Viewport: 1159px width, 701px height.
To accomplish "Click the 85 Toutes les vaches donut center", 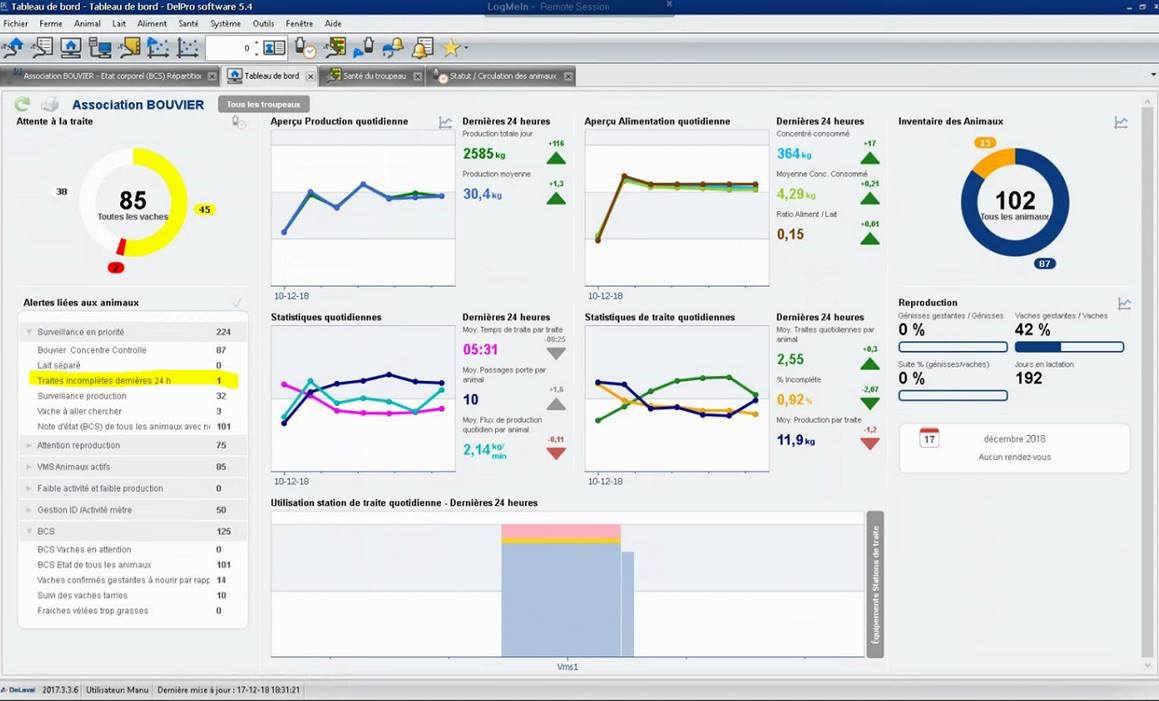I will click(x=133, y=204).
